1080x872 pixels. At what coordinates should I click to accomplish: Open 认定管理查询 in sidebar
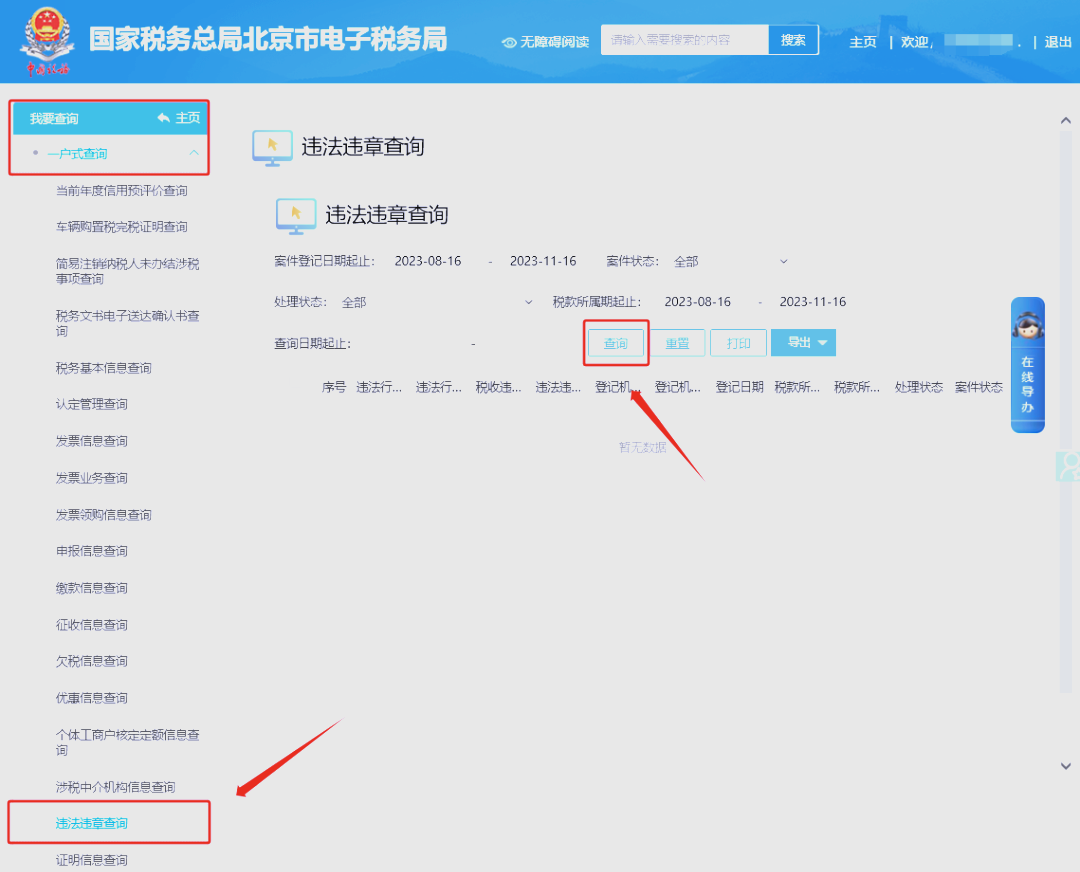tap(92, 404)
